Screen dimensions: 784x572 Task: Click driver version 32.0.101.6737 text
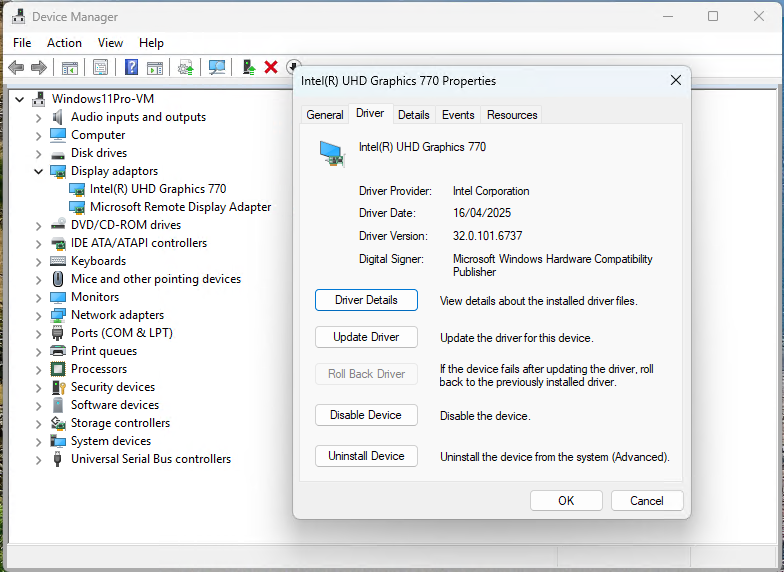pos(488,236)
